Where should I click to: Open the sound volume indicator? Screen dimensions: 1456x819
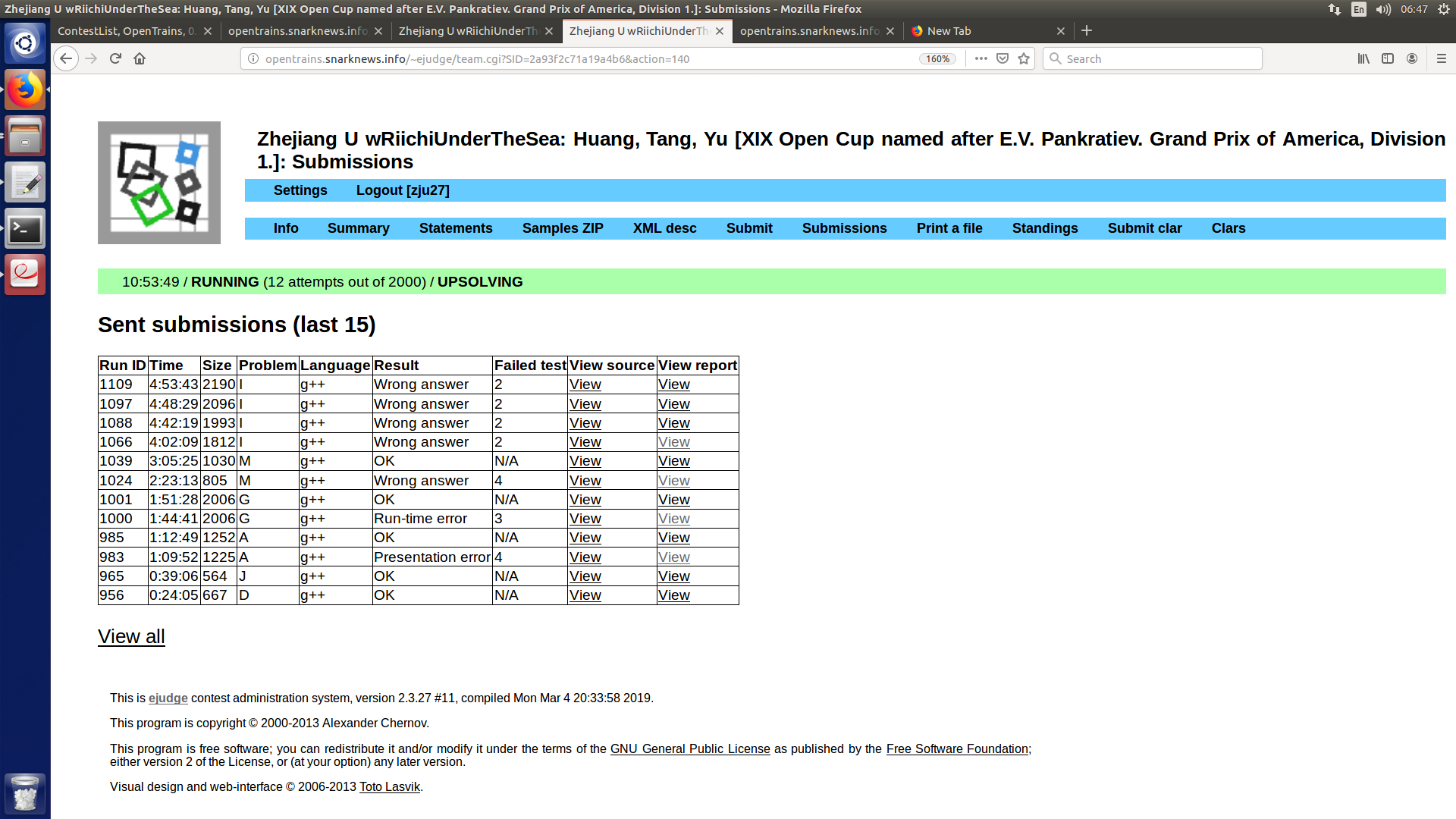tap(1383, 9)
